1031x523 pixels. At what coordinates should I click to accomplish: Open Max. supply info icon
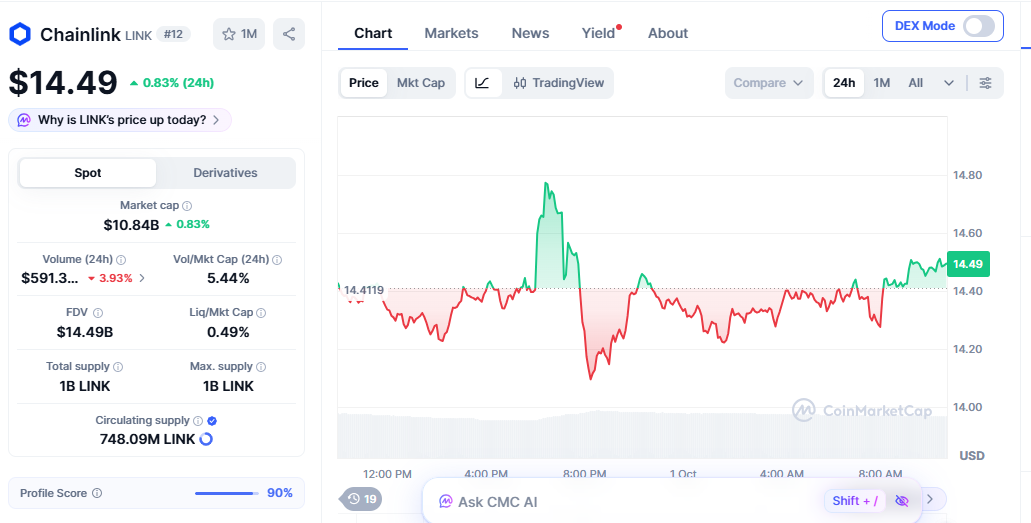(261, 367)
